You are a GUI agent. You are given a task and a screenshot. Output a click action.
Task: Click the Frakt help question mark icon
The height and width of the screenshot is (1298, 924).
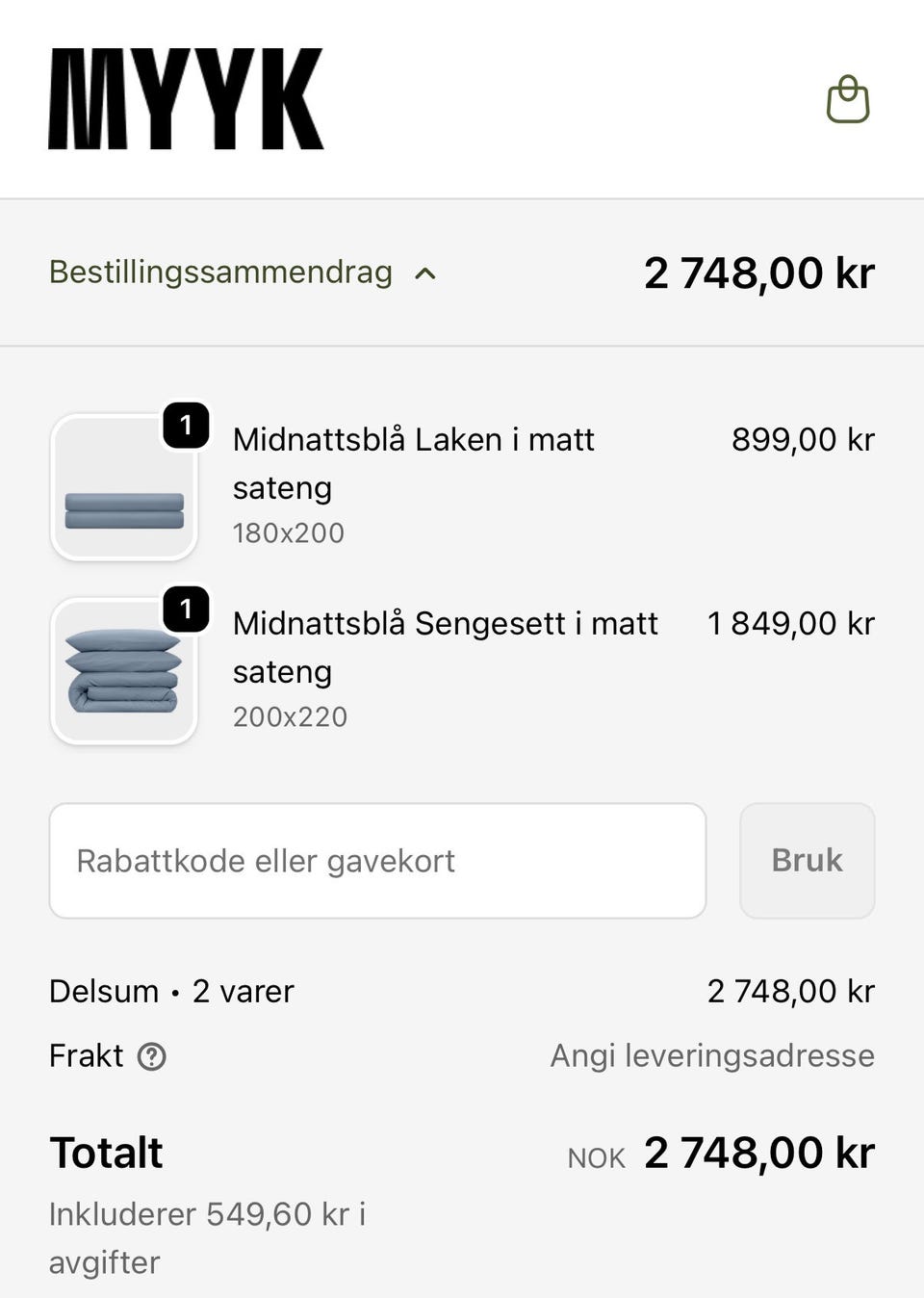click(x=152, y=1057)
